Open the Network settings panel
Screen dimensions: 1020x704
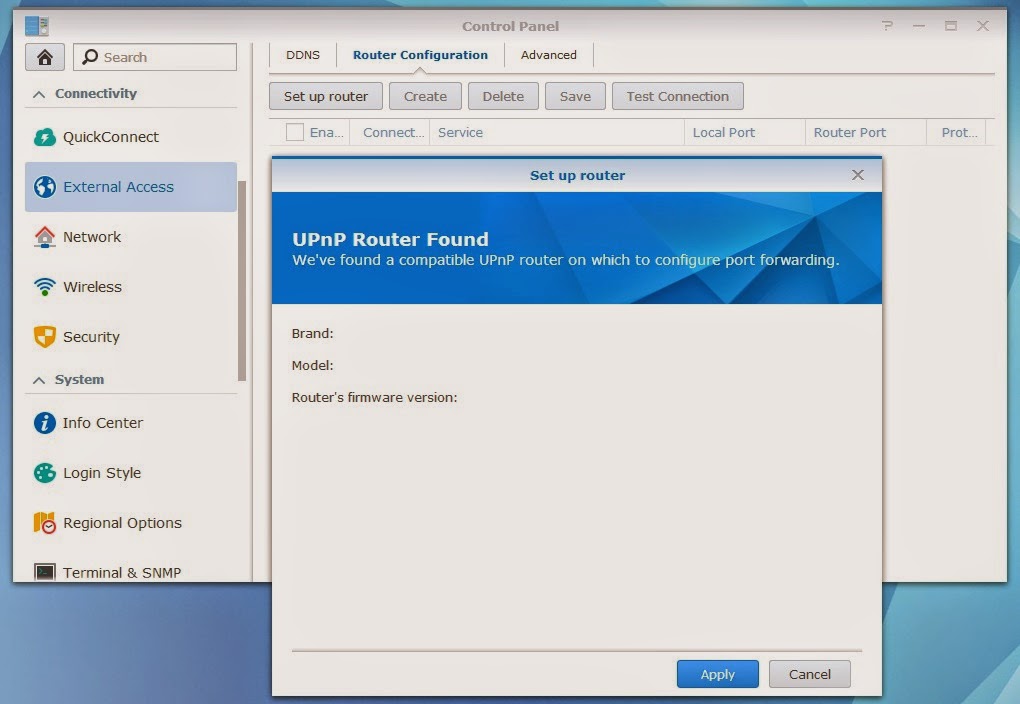coord(92,237)
